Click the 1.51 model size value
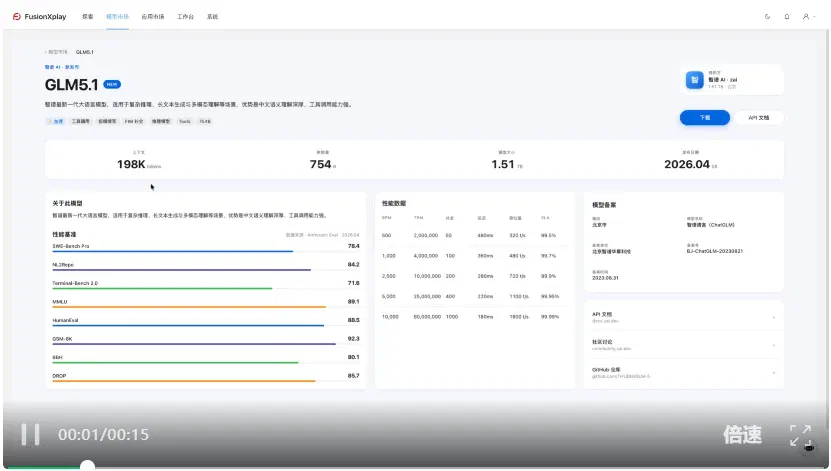 [x=502, y=164]
